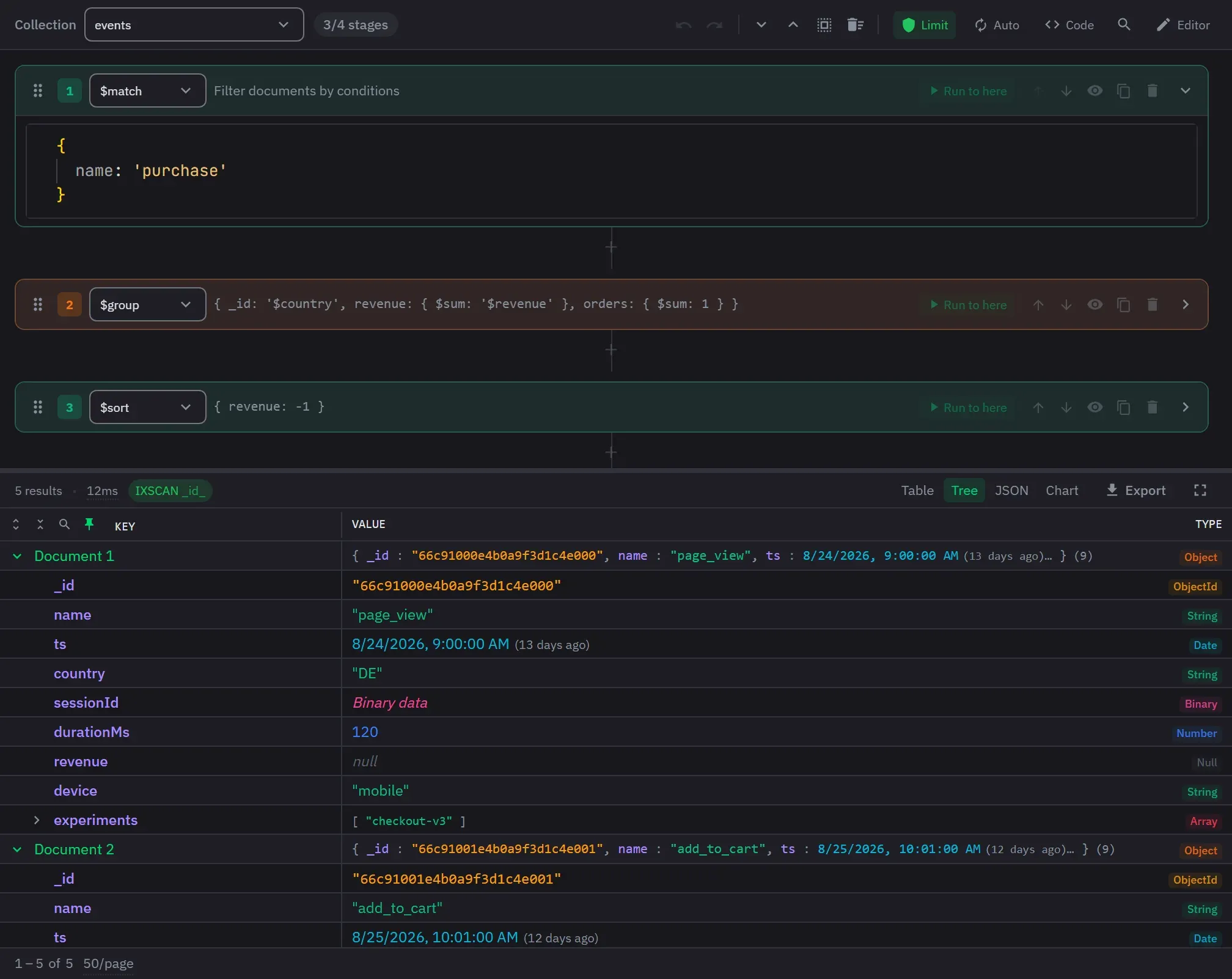Move $group stage up
Viewport: 1232px width, 979px height.
coord(1038,305)
